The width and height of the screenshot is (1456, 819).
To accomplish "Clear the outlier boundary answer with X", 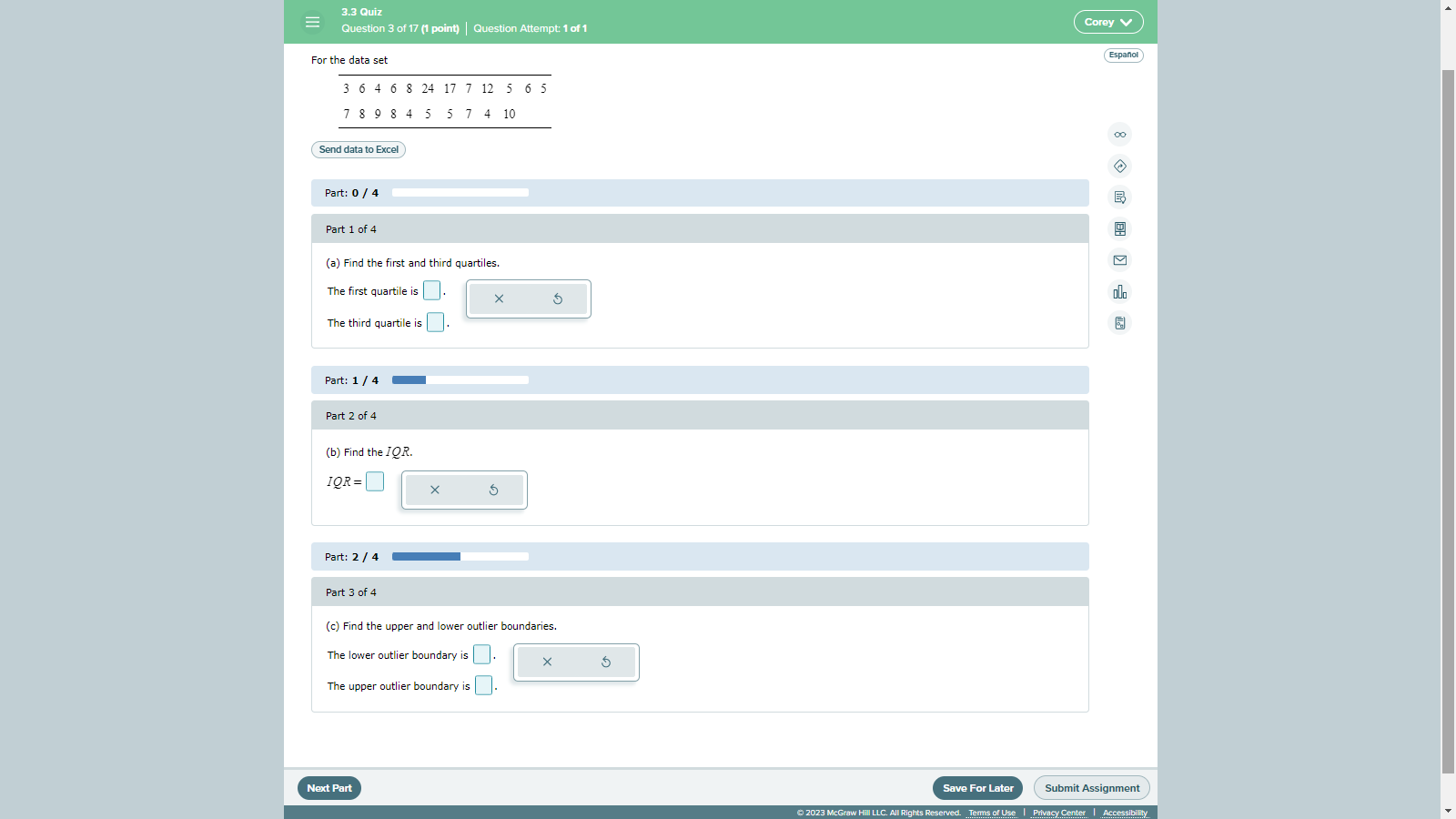I will pyautogui.click(x=547, y=662).
